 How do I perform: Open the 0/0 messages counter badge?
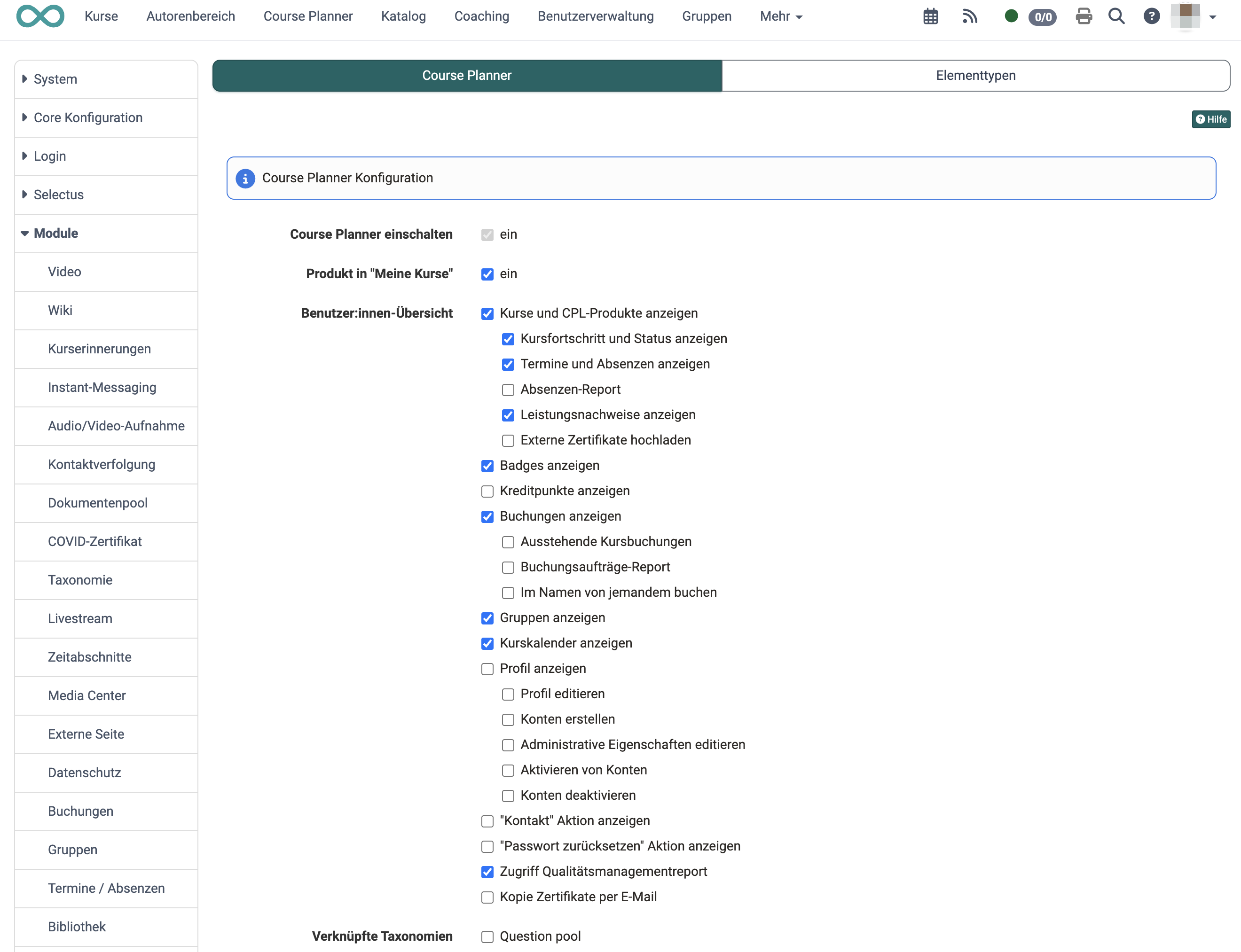coord(1043,17)
